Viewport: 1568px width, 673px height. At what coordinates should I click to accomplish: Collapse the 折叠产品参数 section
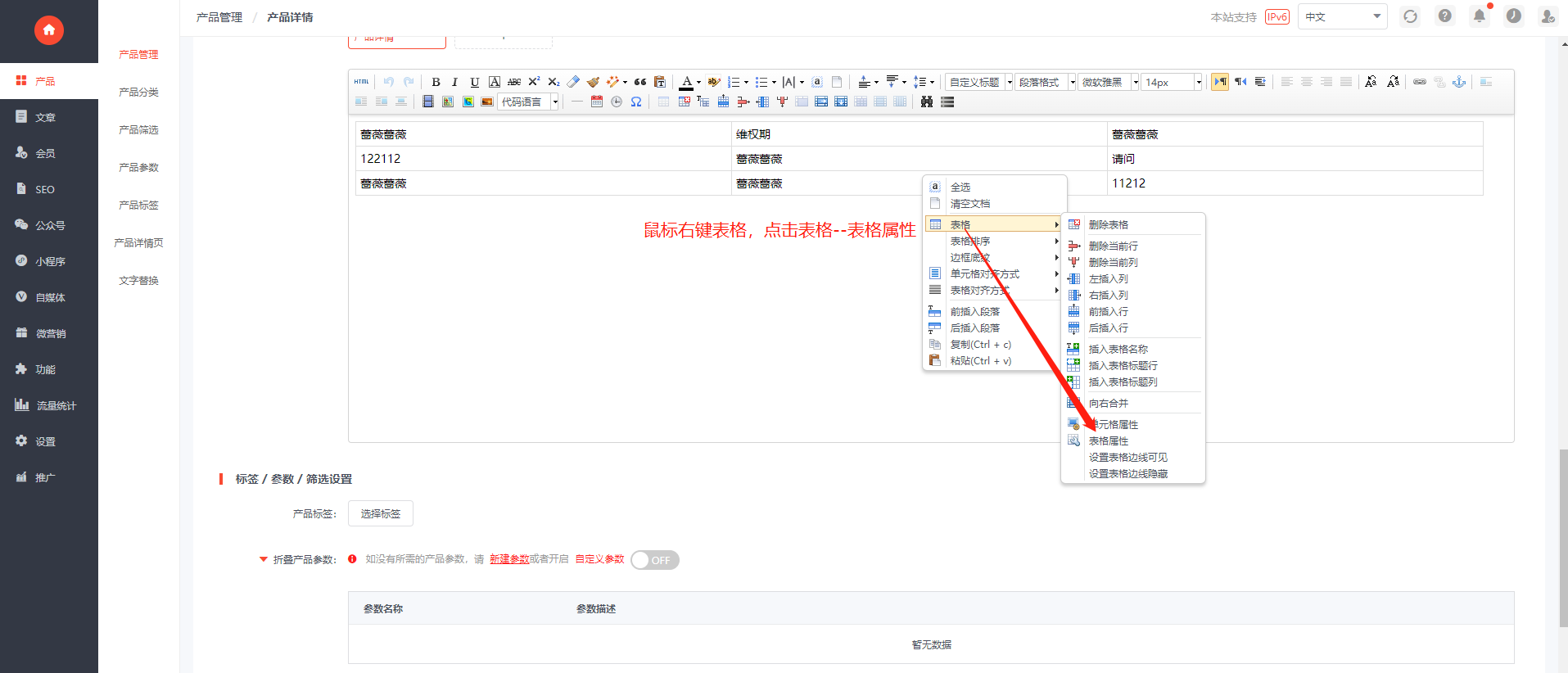[x=264, y=559]
